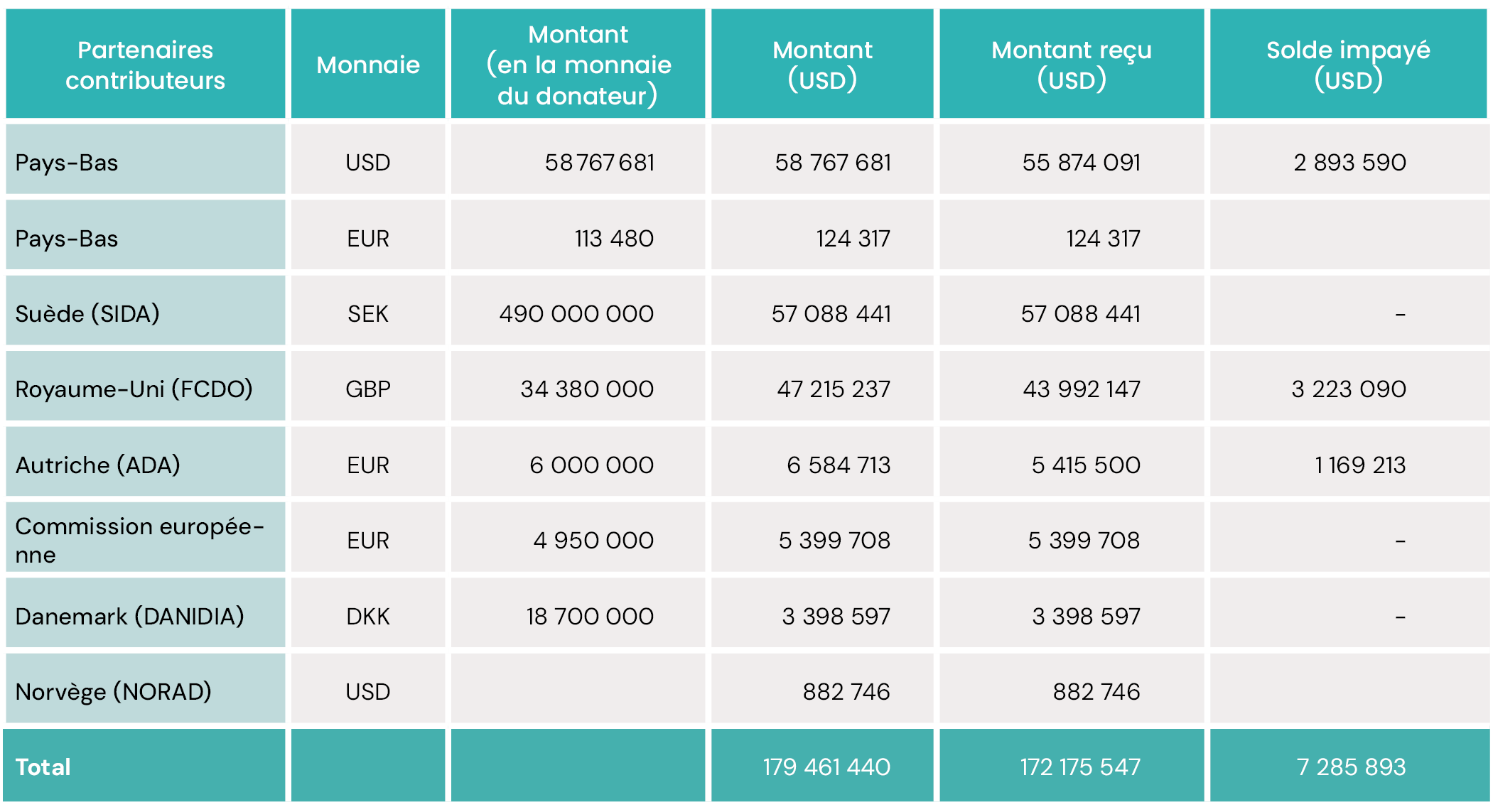
Task: Click the unpaid balance 3 223 090
Action: pyautogui.click(x=1349, y=389)
